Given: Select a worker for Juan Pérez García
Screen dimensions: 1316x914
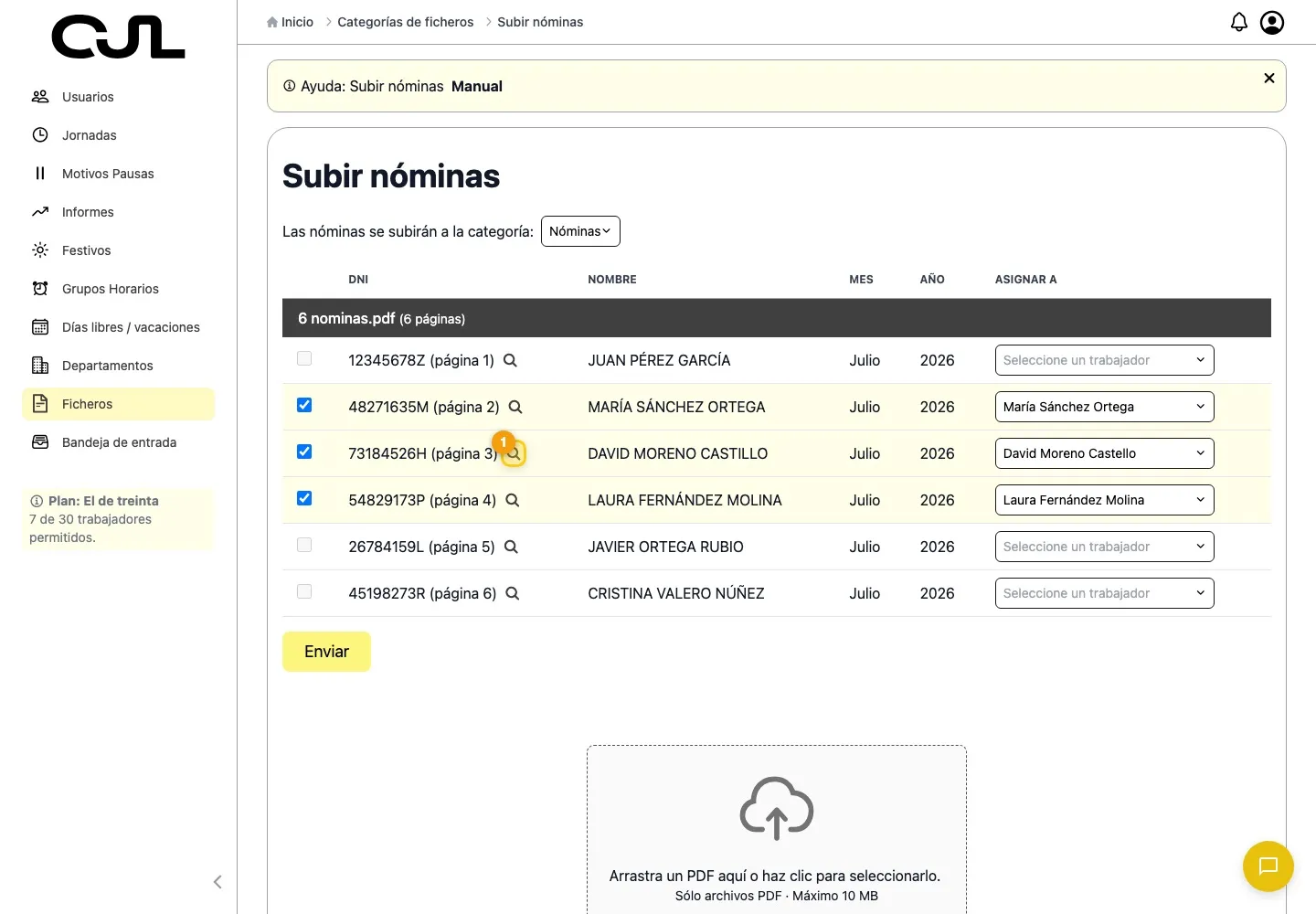Looking at the screenshot, I should point(1104,360).
